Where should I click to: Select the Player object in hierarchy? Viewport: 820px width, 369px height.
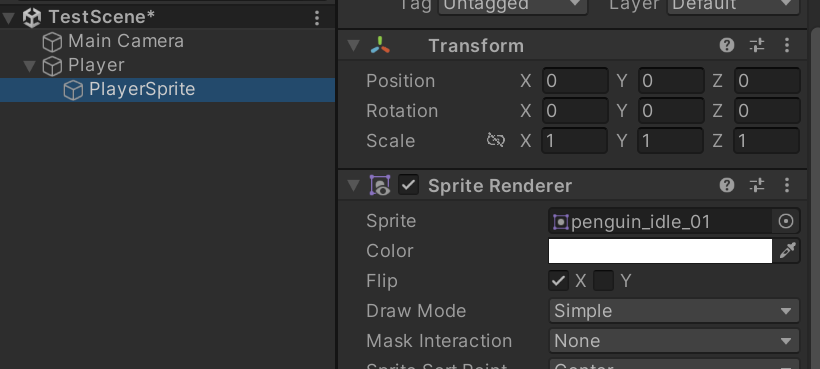167,65
